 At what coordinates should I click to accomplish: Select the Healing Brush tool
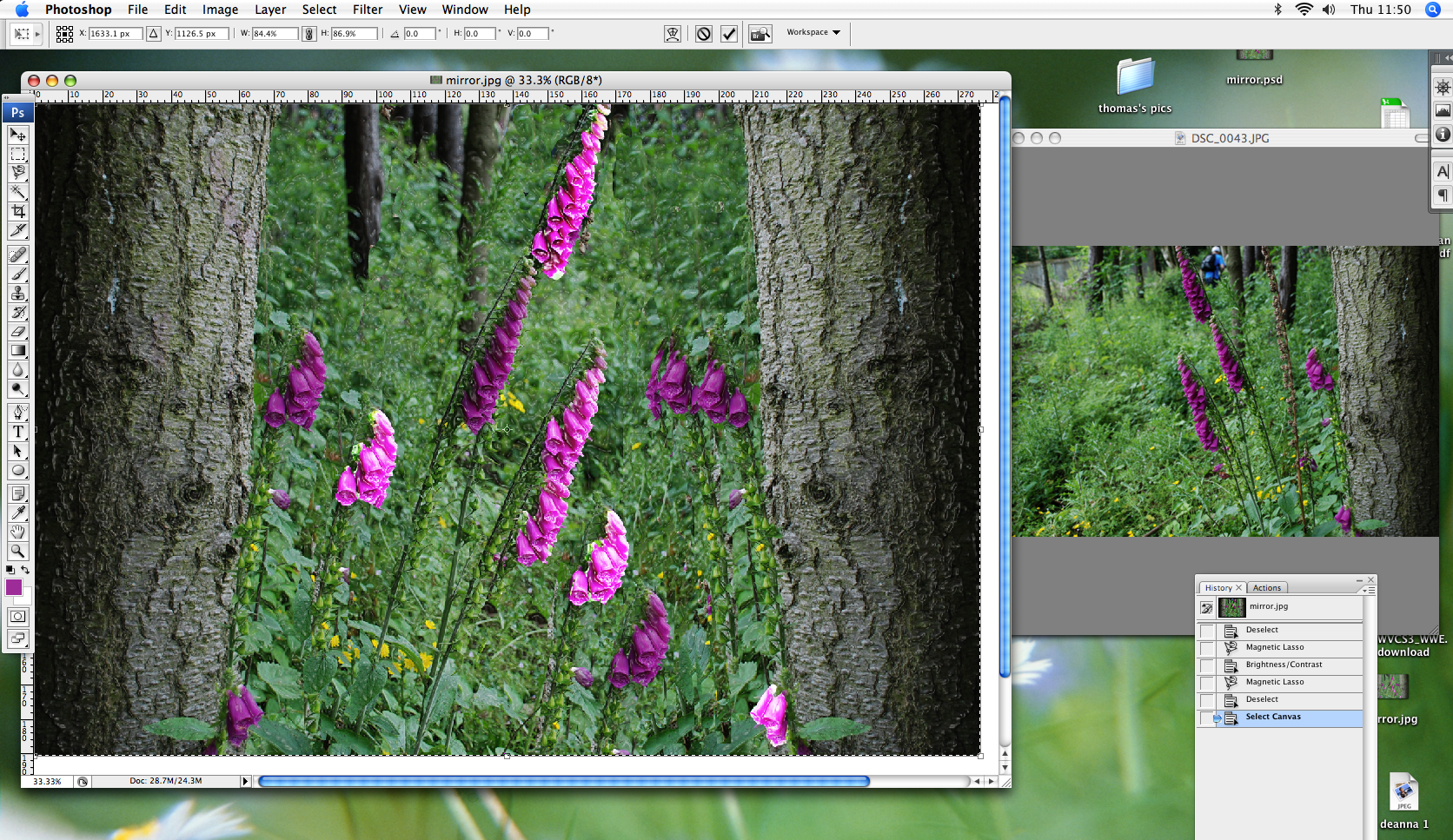click(x=17, y=255)
